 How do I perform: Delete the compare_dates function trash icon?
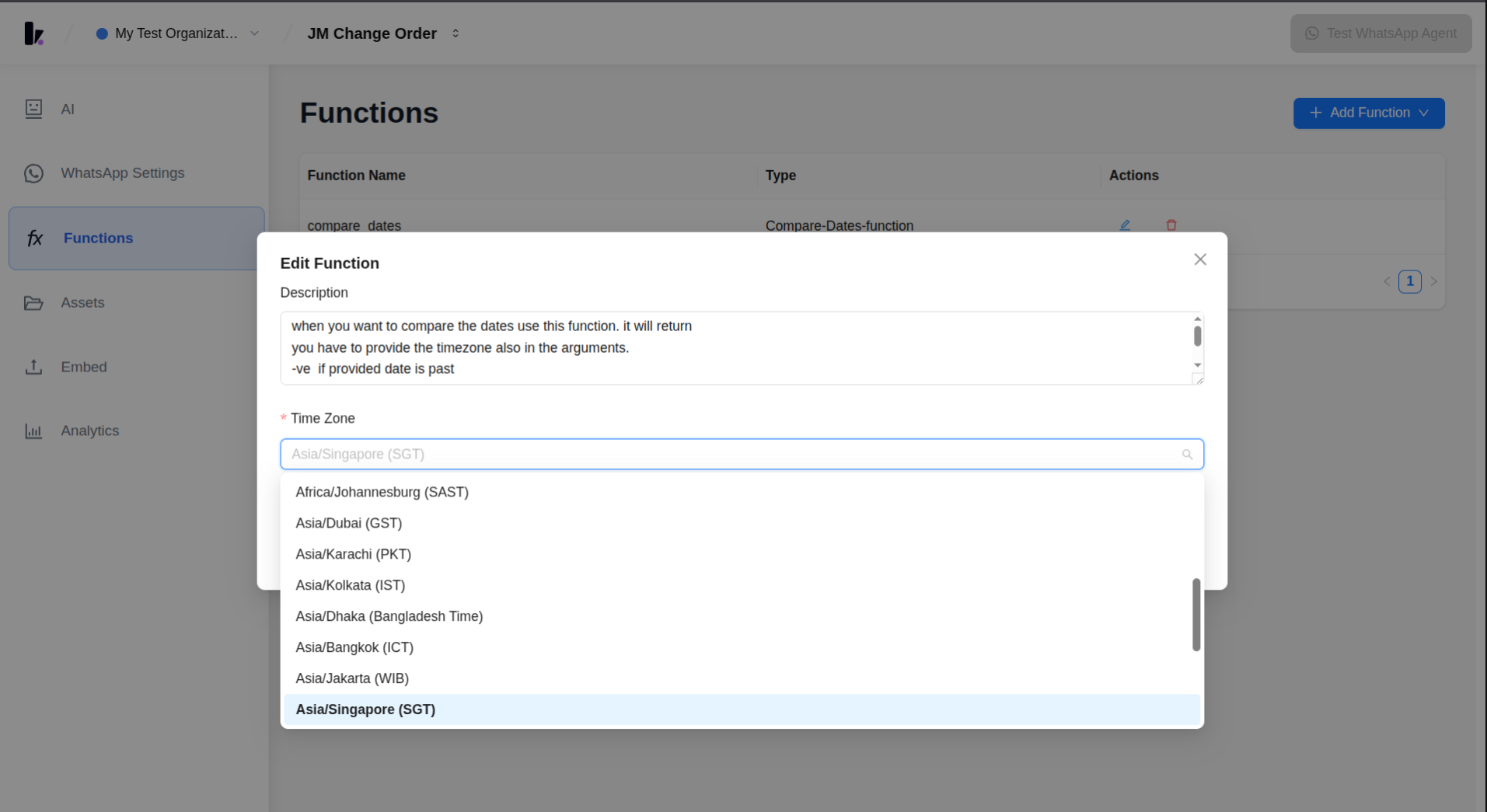point(1171,225)
